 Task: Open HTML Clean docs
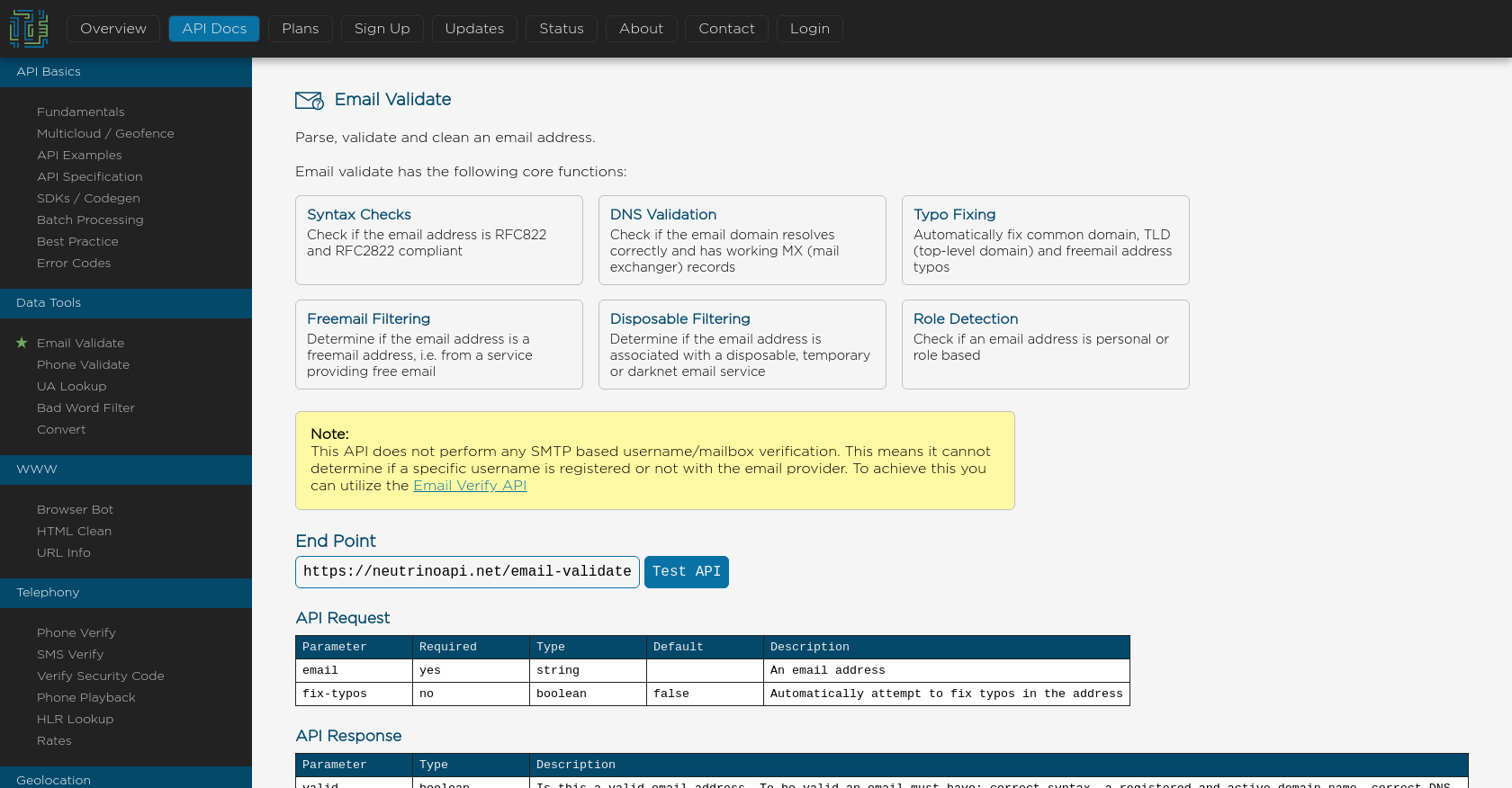[75, 531]
